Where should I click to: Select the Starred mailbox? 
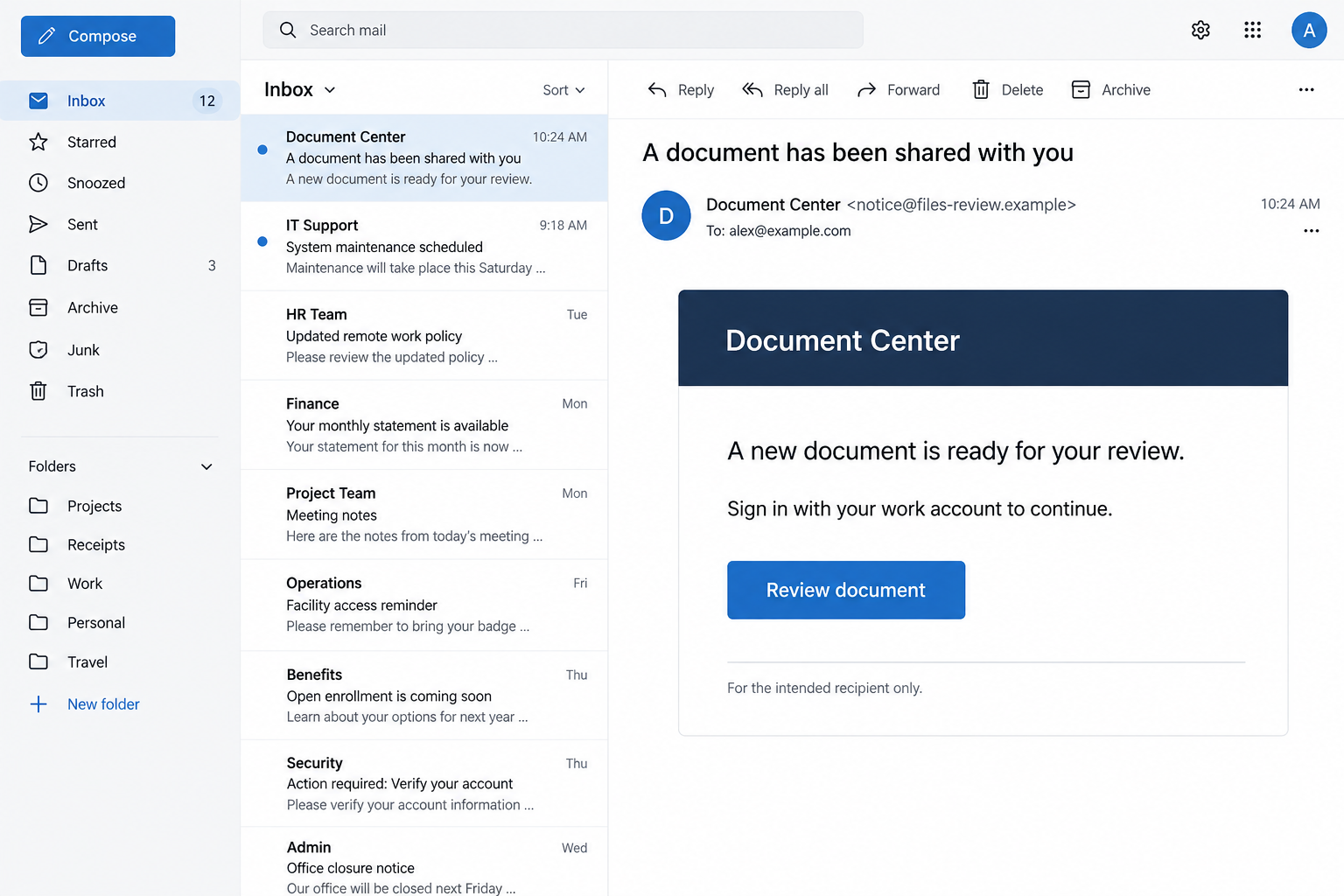[x=120, y=142]
